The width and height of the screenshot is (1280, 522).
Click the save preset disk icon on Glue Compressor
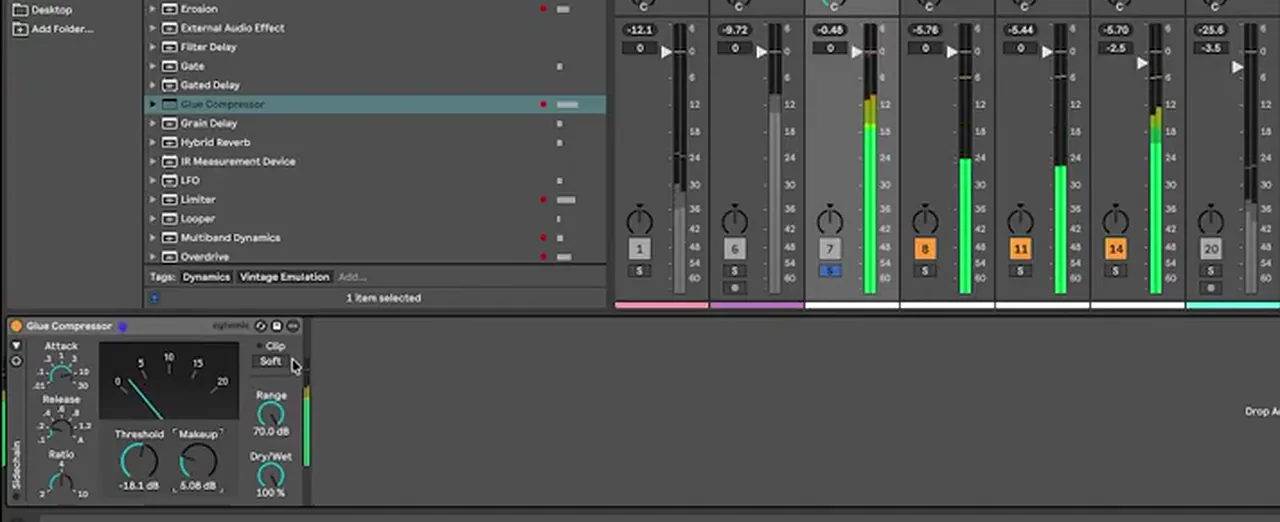[277, 326]
